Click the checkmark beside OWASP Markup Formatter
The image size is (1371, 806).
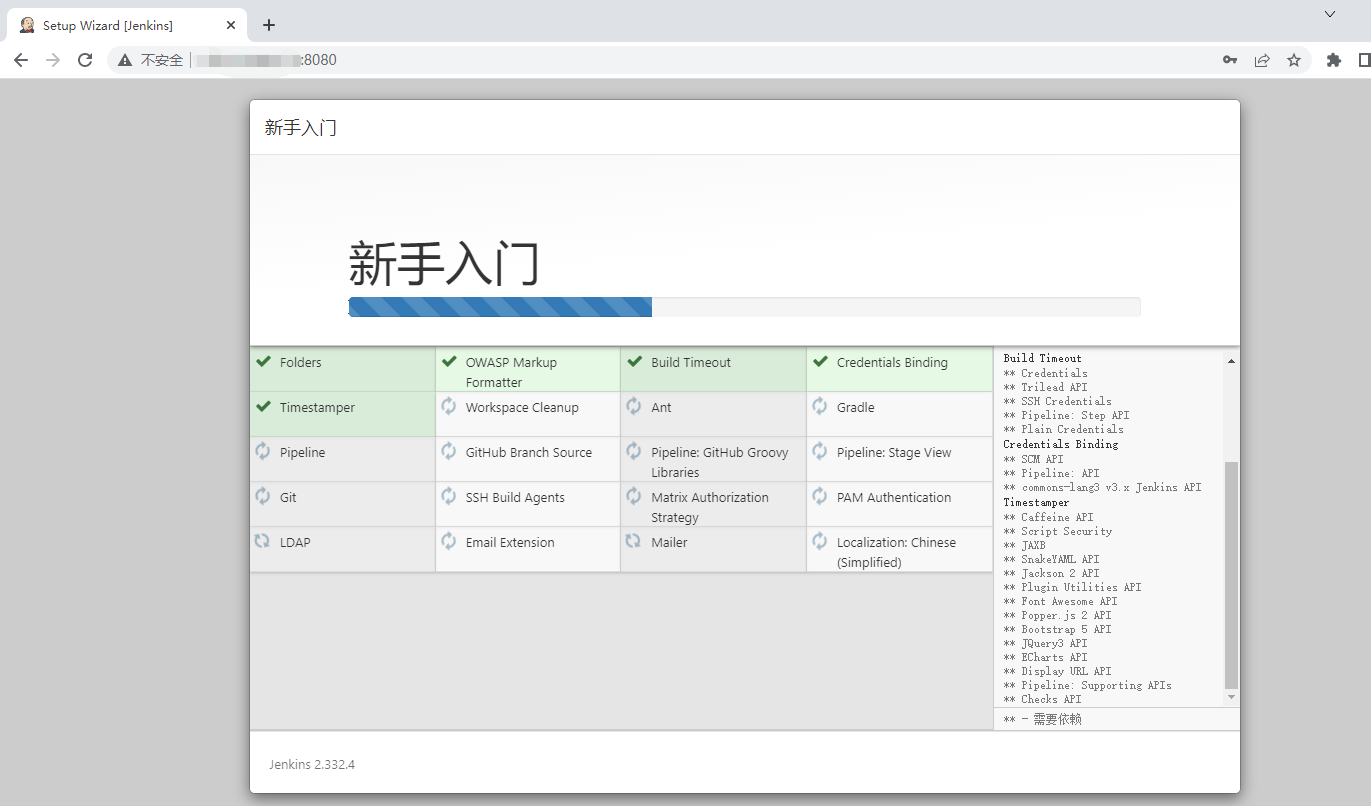[449, 362]
